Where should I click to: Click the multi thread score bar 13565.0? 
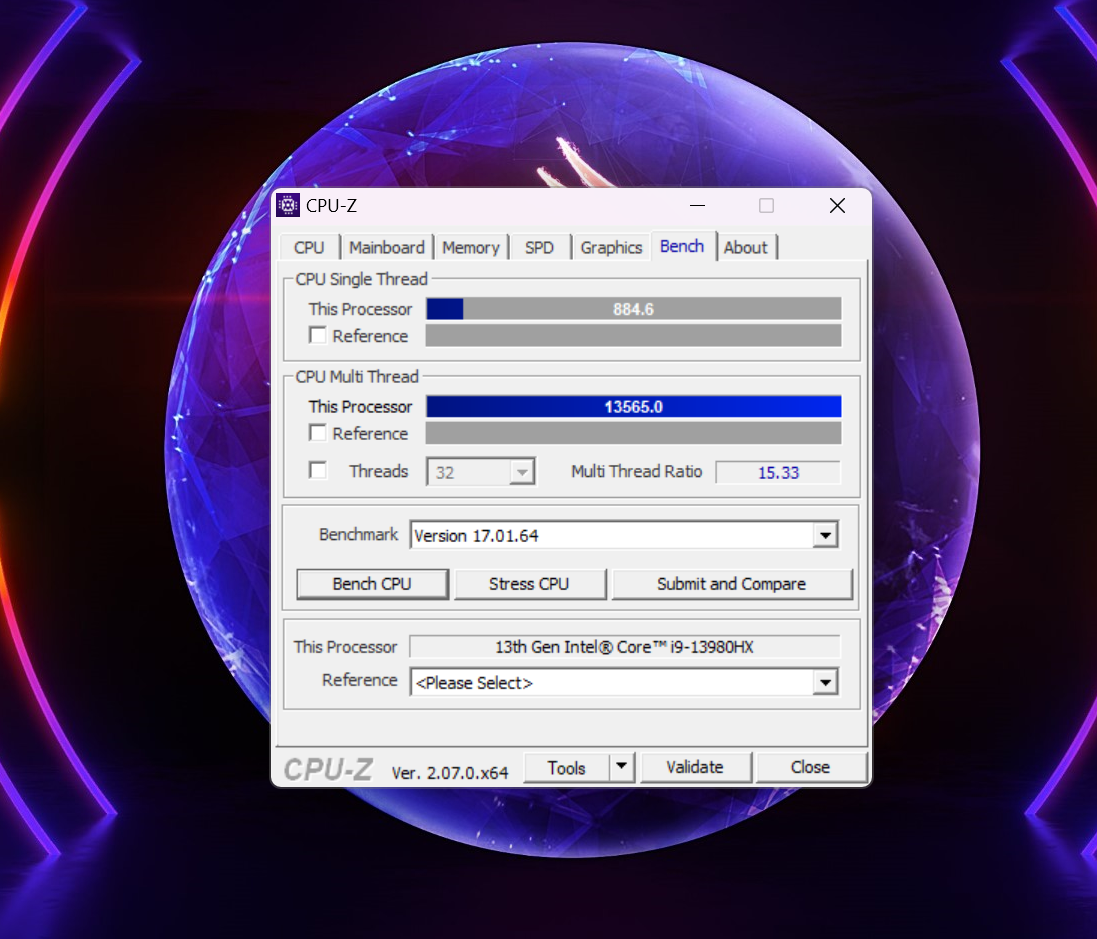634,407
